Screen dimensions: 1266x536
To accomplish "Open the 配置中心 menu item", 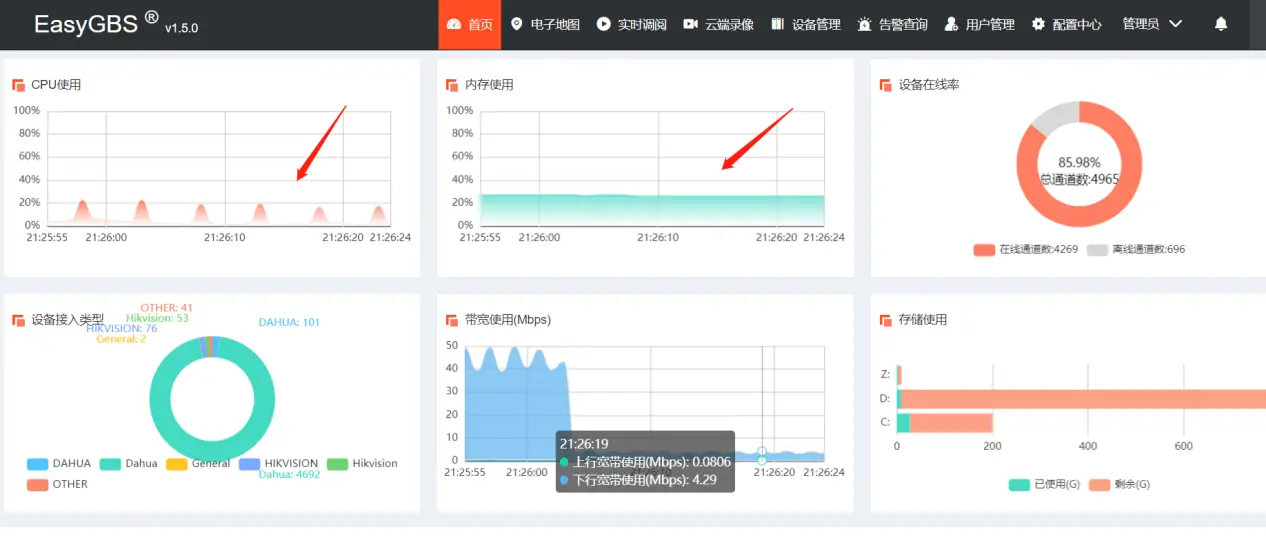I will point(1076,24).
